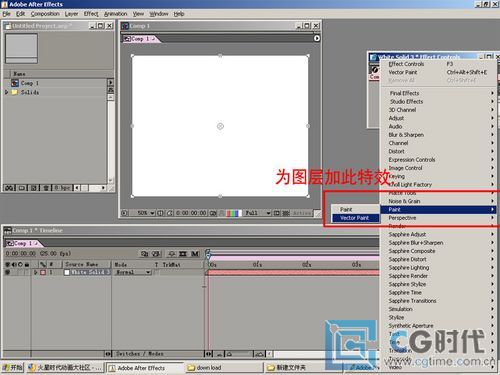This screenshot has width=500, height=375.
Task: Choose Paint in the Paint submenu
Action: click(x=355, y=209)
